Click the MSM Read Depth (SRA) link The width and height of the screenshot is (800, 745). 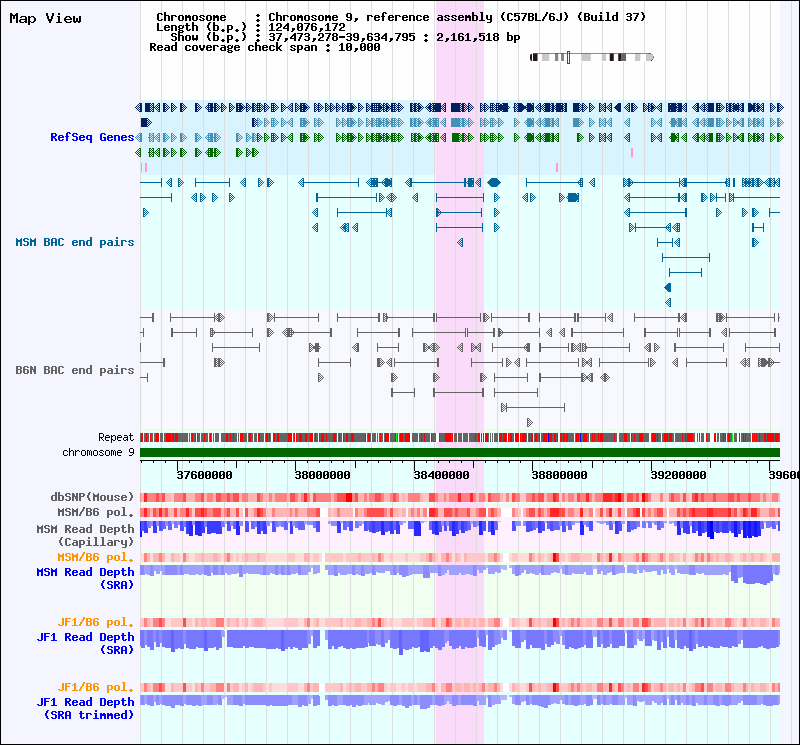[x=85, y=579]
